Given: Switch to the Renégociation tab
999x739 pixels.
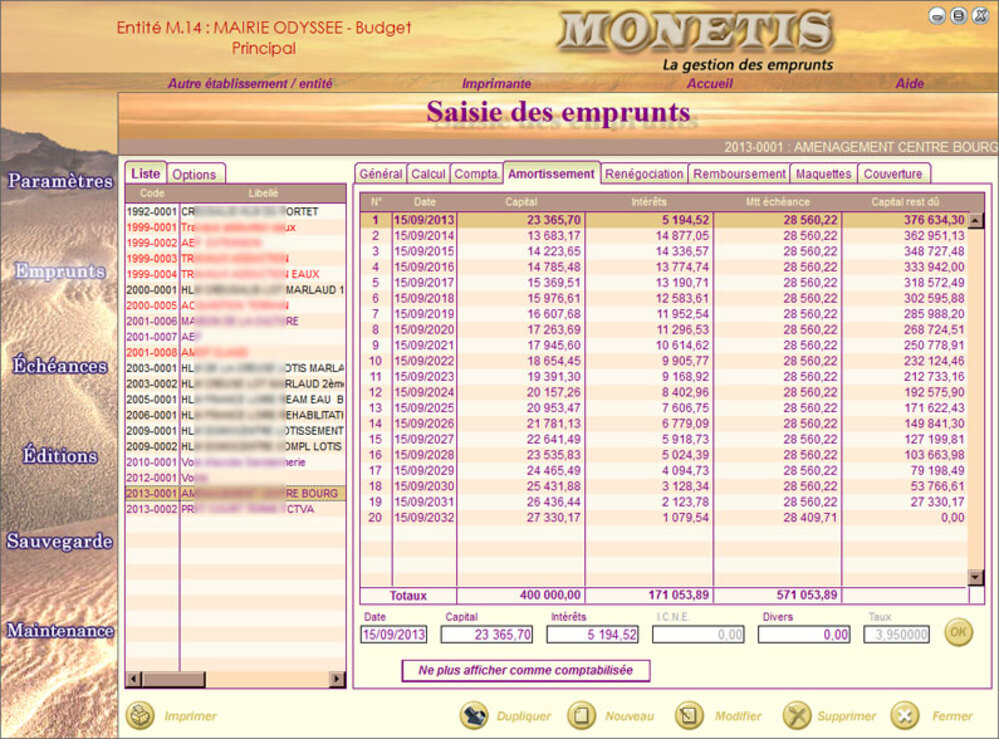Looking at the screenshot, I should pyautogui.click(x=644, y=174).
